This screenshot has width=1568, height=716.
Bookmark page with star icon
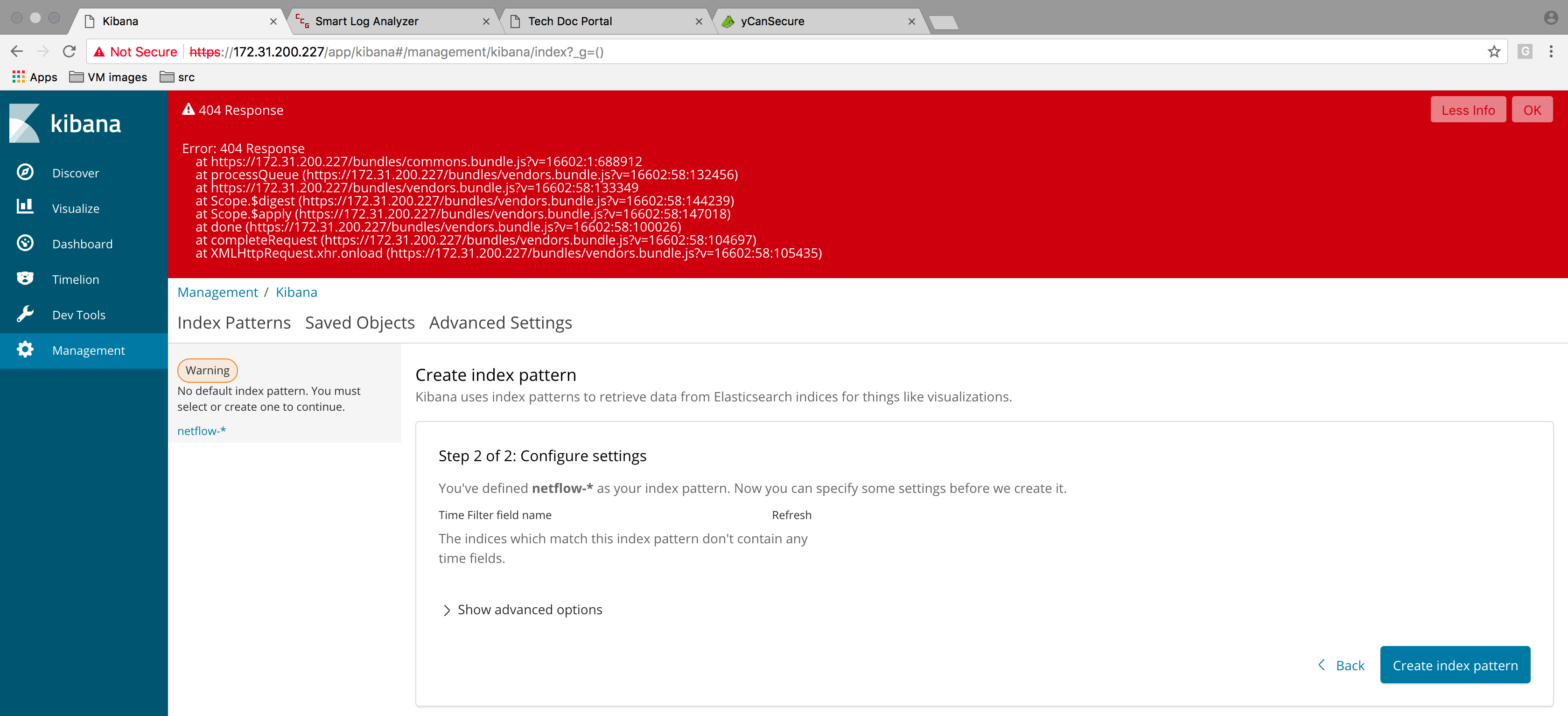click(1493, 52)
